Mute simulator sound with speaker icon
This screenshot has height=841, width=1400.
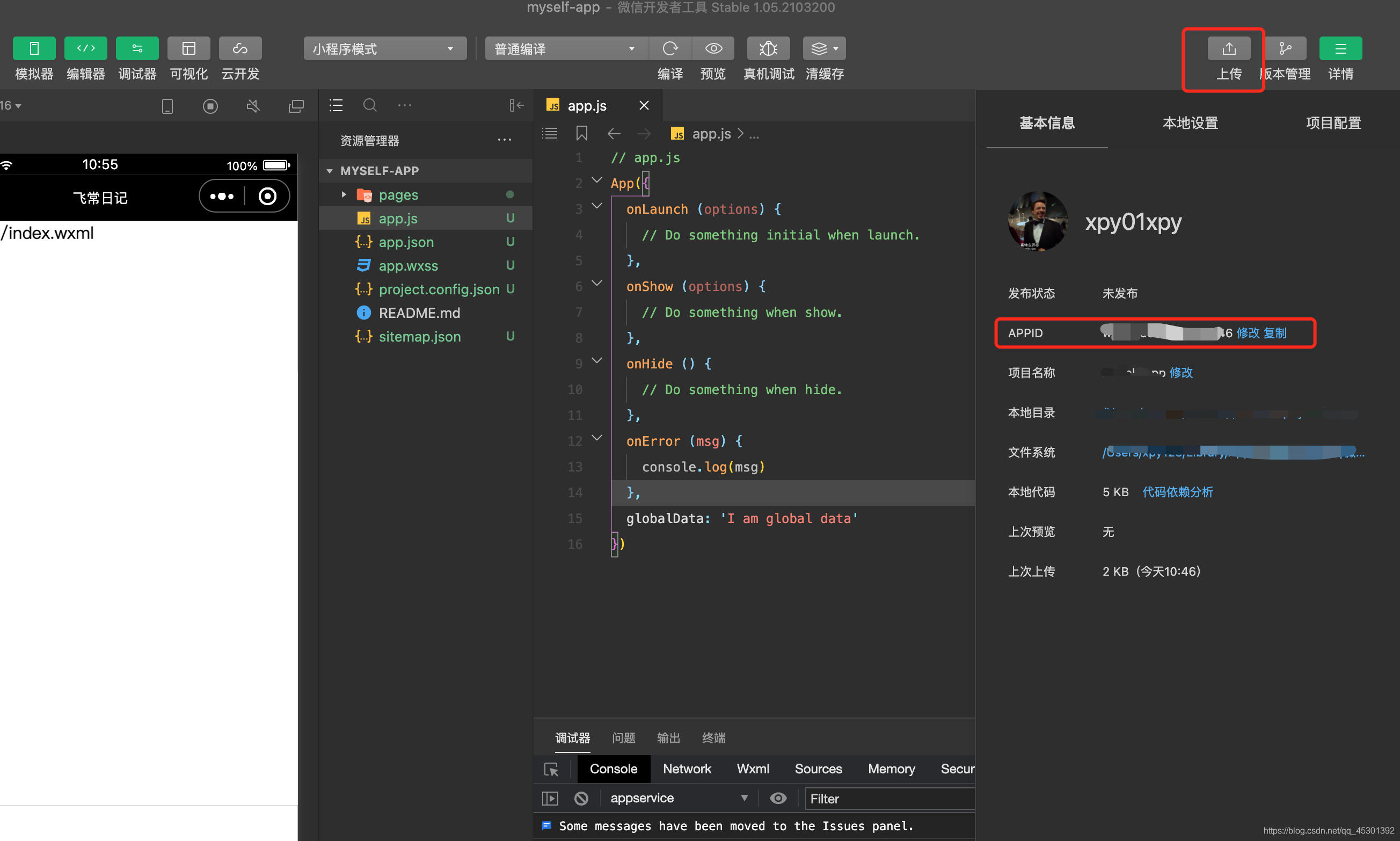pyautogui.click(x=253, y=106)
